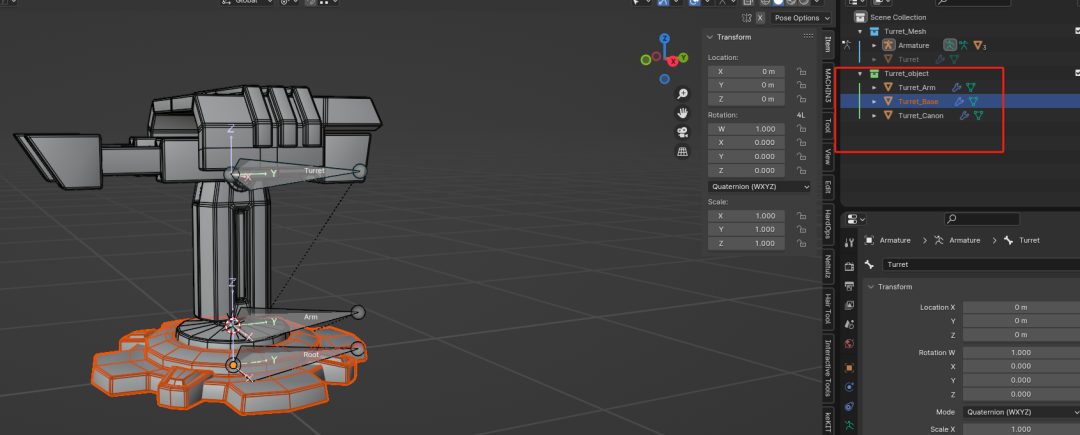
Task: Toggle the lock for Scale X
Action: click(x=801, y=216)
